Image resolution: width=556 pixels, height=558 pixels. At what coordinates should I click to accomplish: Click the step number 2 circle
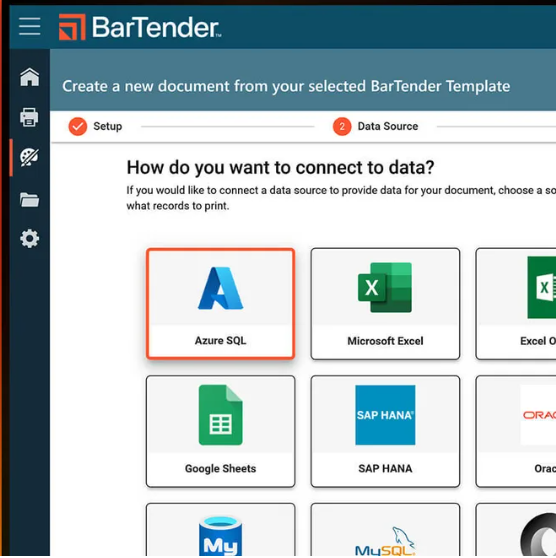(342, 126)
